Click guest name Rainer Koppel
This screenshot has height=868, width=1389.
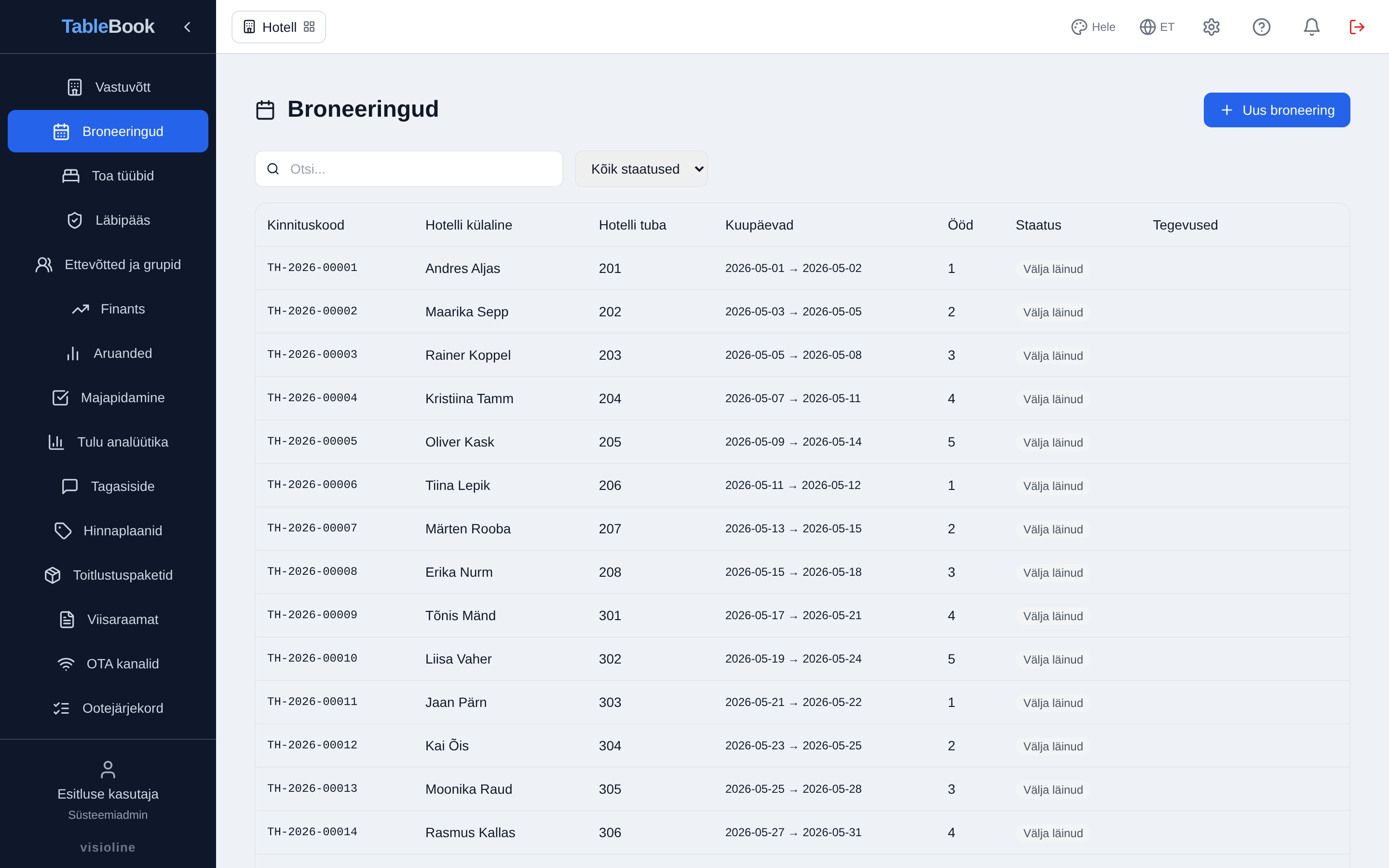(468, 355)
